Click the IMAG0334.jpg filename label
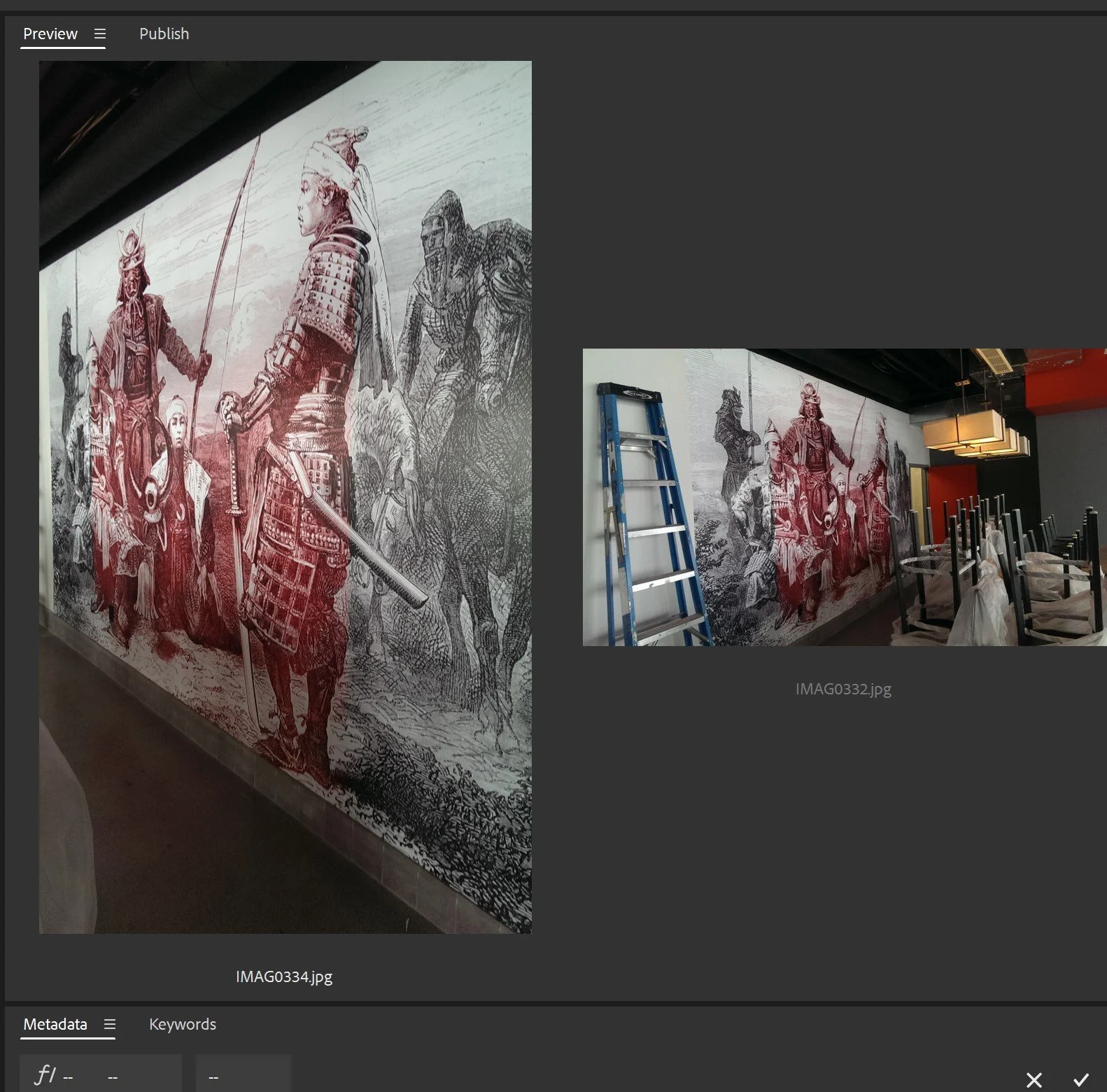1107x1092 pixels. pyautogui.click(x=284, y=976)
